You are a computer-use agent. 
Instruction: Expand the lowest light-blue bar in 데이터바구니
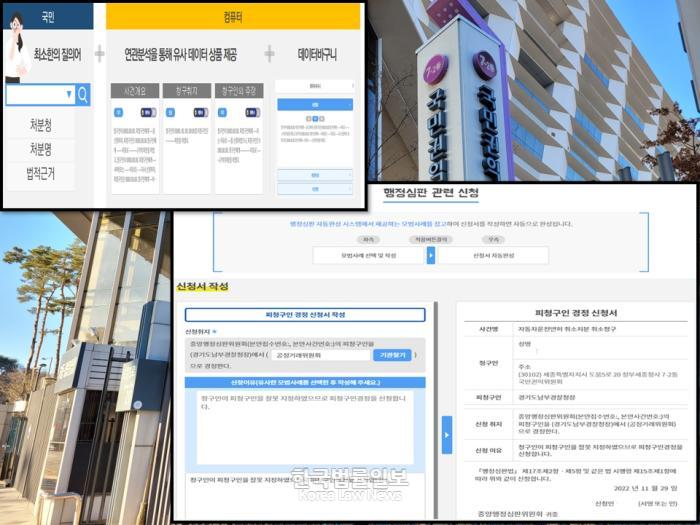(x=315, y=189)
